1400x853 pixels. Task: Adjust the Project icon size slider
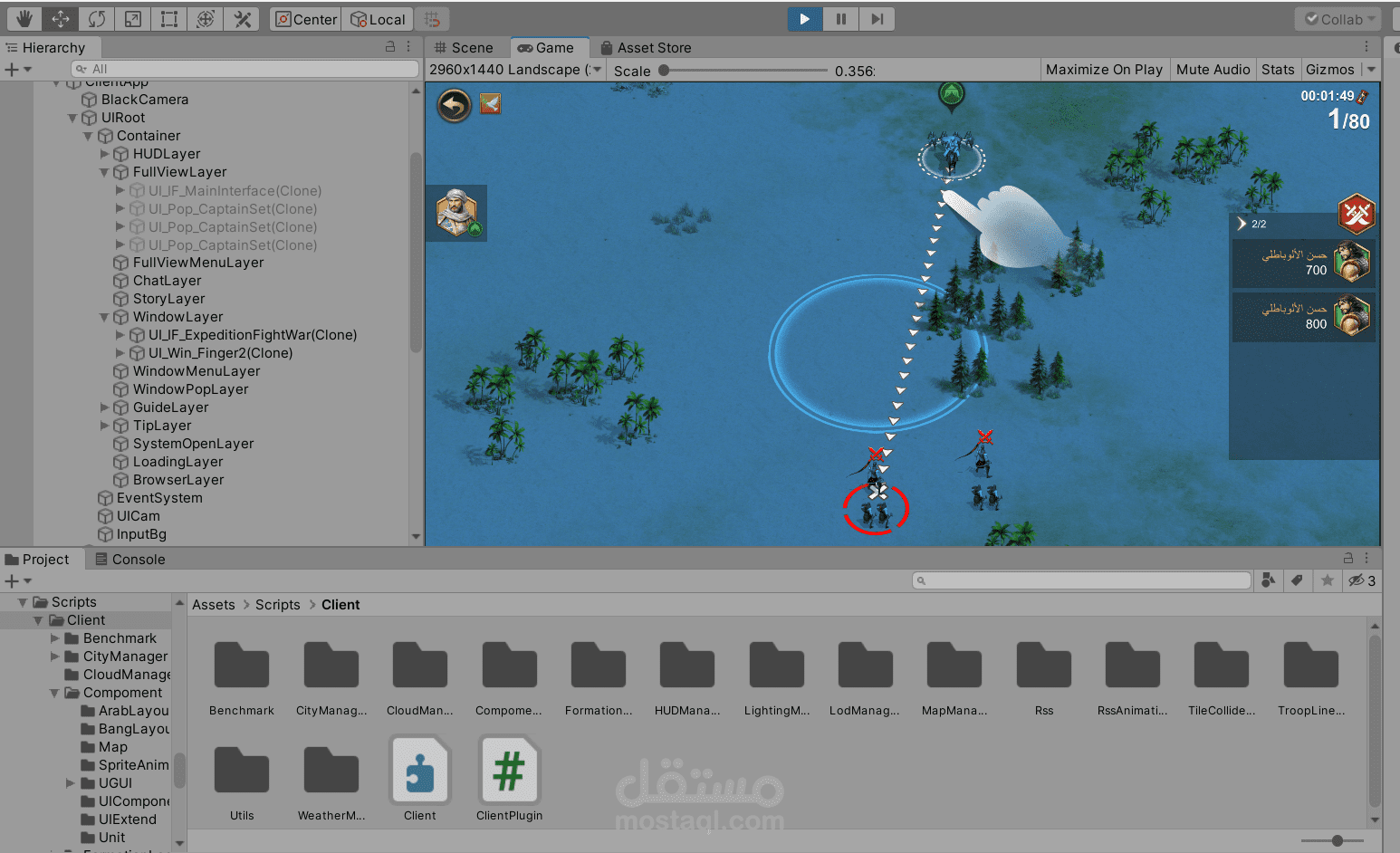point(1333,841)
